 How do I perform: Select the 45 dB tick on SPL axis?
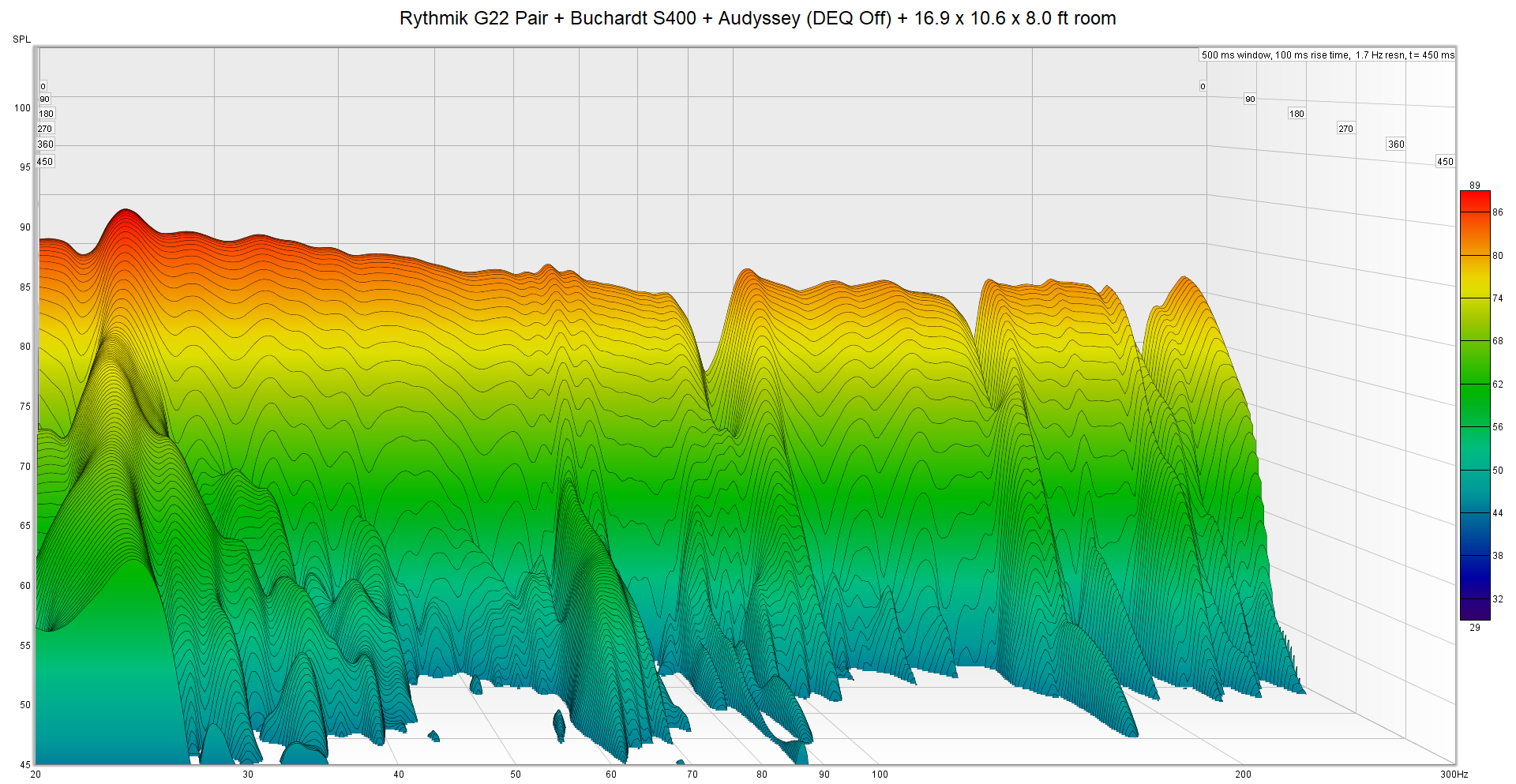25,764
